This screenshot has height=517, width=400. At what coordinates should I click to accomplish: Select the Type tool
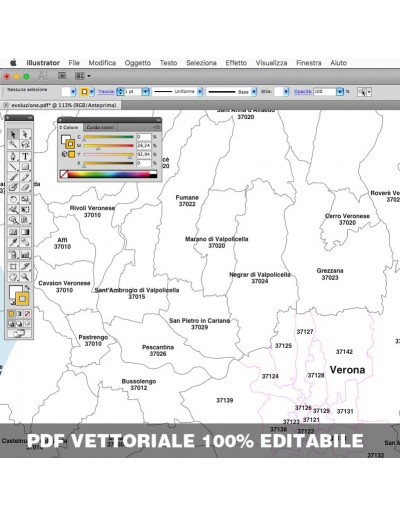click(x=25, y=156)
